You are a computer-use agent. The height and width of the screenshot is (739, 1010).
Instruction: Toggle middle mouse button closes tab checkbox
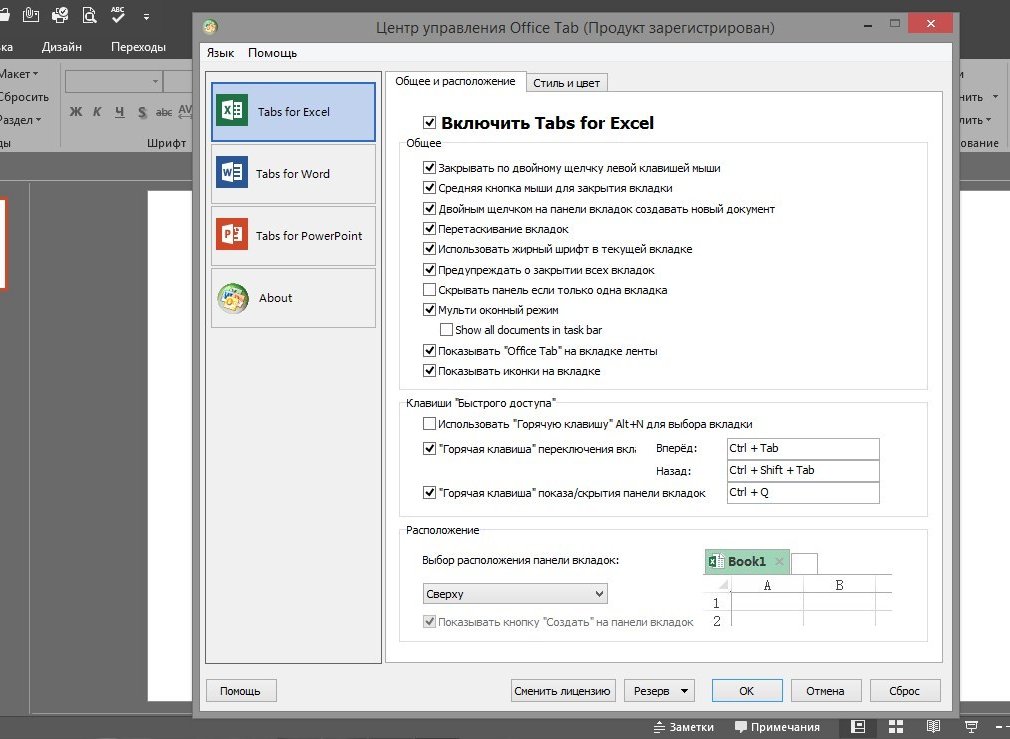point(430,187)
